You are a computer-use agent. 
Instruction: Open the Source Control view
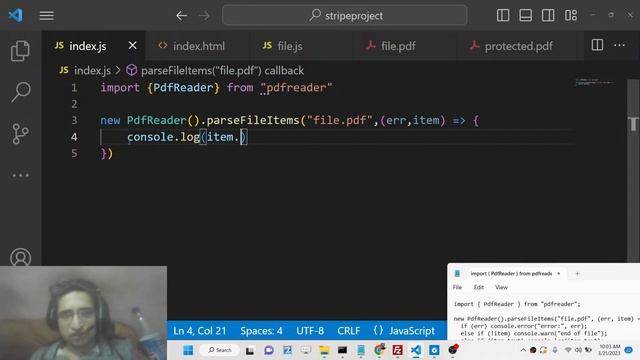point(20,133)
